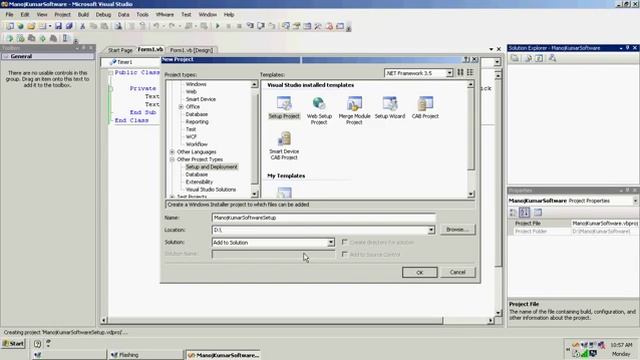Screen dimensions: 640x360
Task: Click the Browse button
Action: [457, 229]
